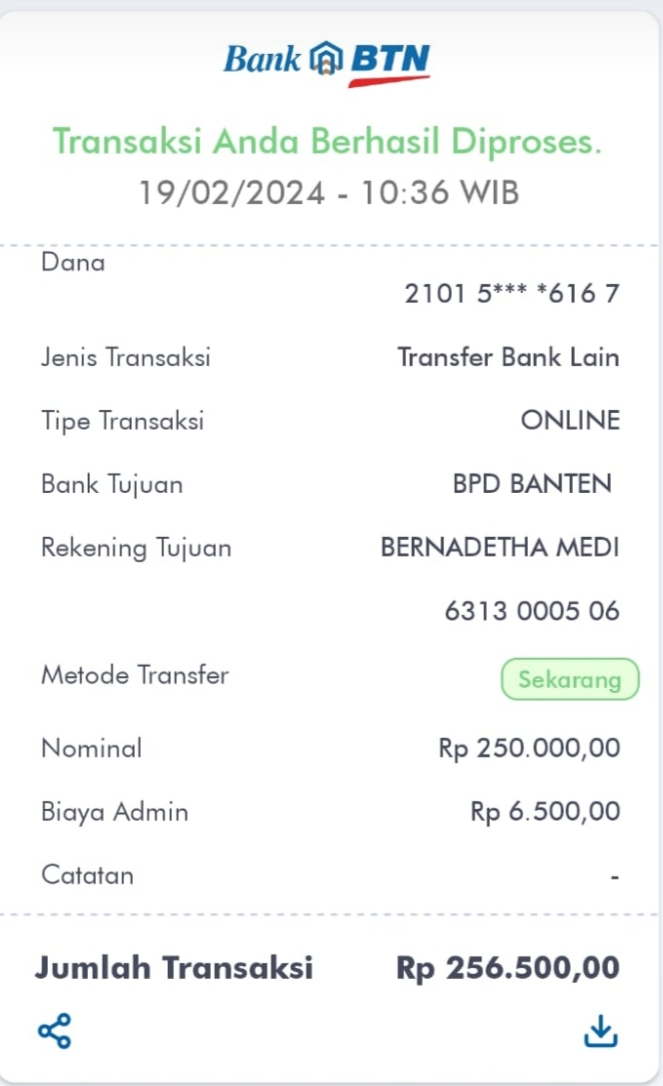663x1086 pixels.
Task: Tap the download receipt icon
Action: (600, 1031)
